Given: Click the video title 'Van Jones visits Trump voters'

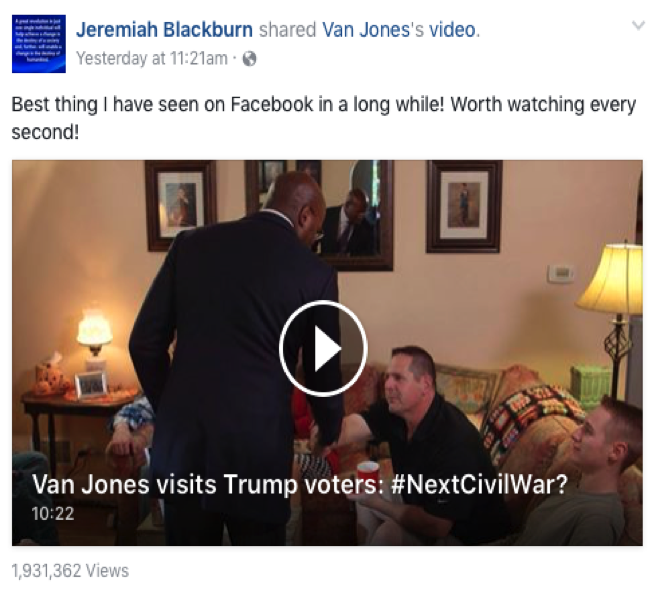Looking at the screenshot, I should click(208, 485).
